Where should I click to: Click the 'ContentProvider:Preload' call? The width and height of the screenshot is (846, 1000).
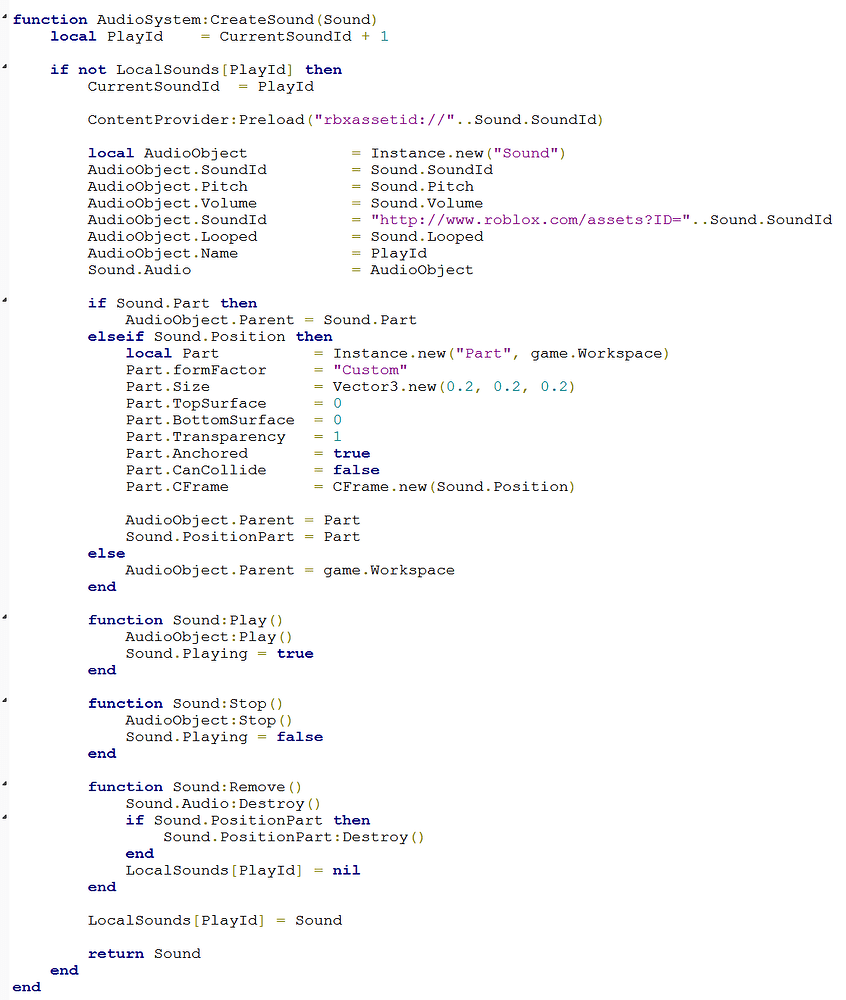(345, 119)
